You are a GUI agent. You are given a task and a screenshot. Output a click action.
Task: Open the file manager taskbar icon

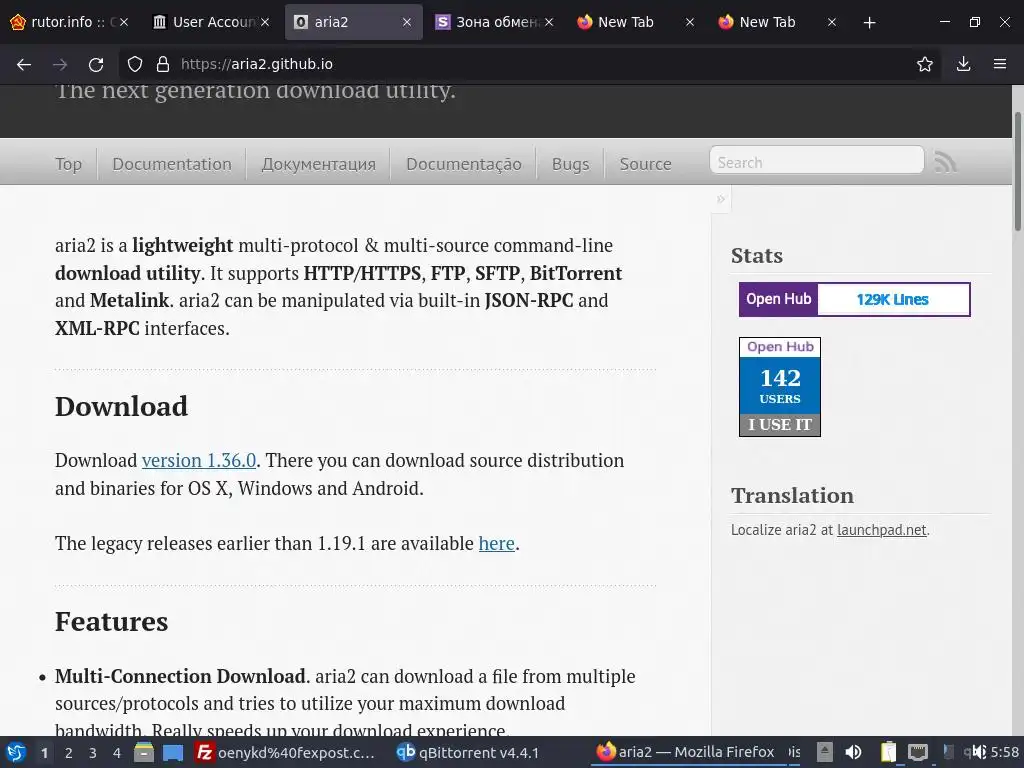tap(144, 753)
